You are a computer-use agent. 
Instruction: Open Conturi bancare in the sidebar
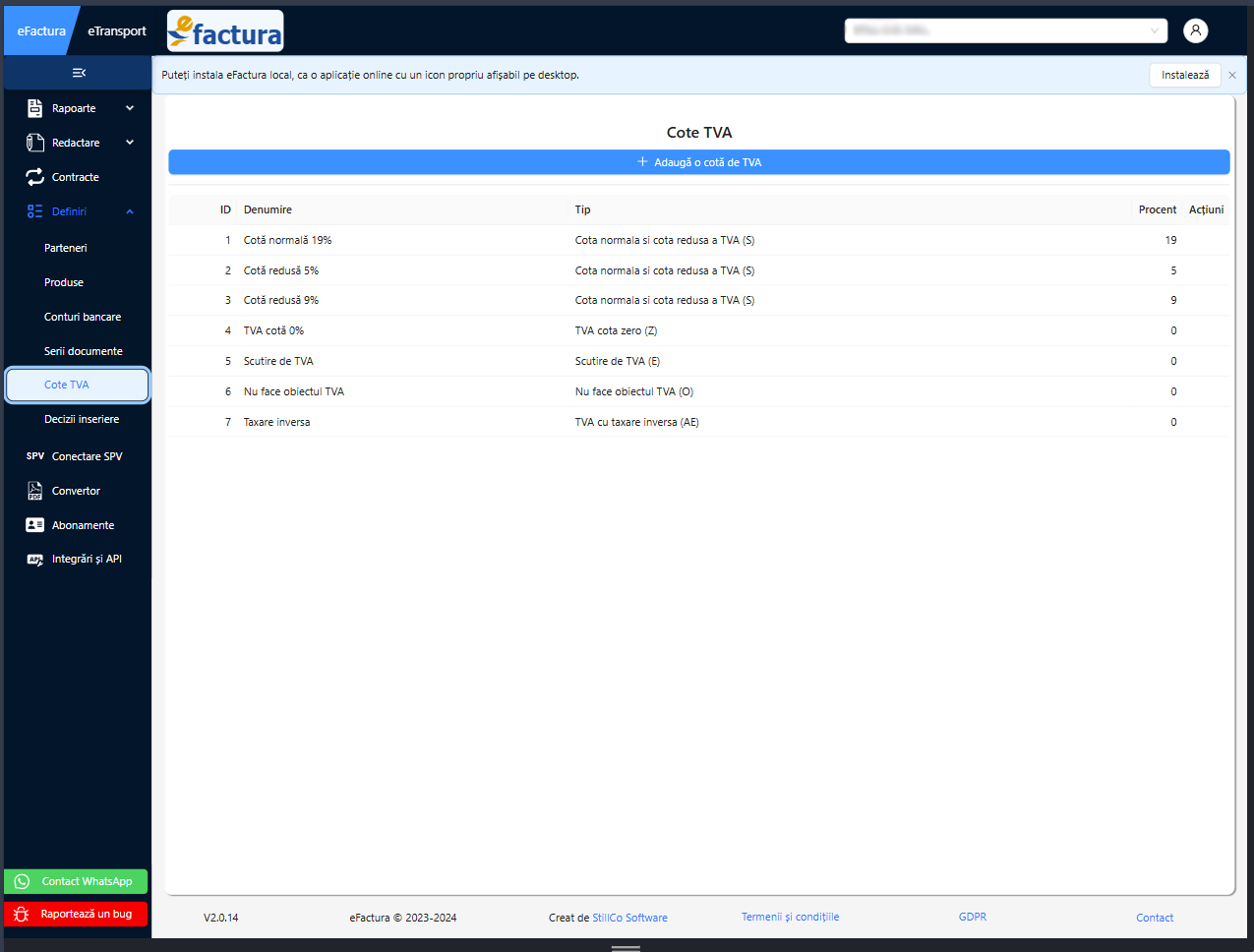point(83,317)
